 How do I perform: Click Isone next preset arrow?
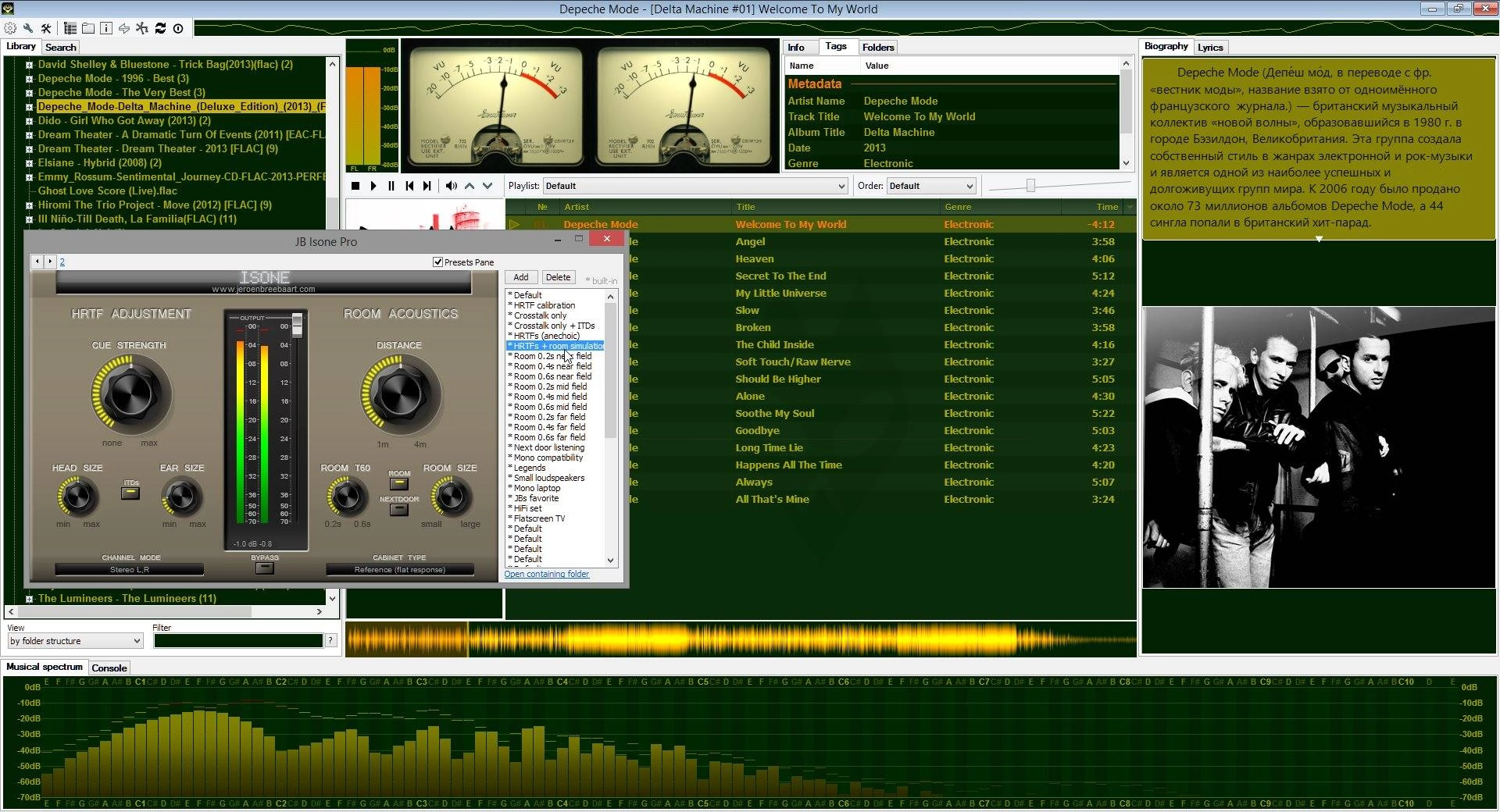point(50,262)
